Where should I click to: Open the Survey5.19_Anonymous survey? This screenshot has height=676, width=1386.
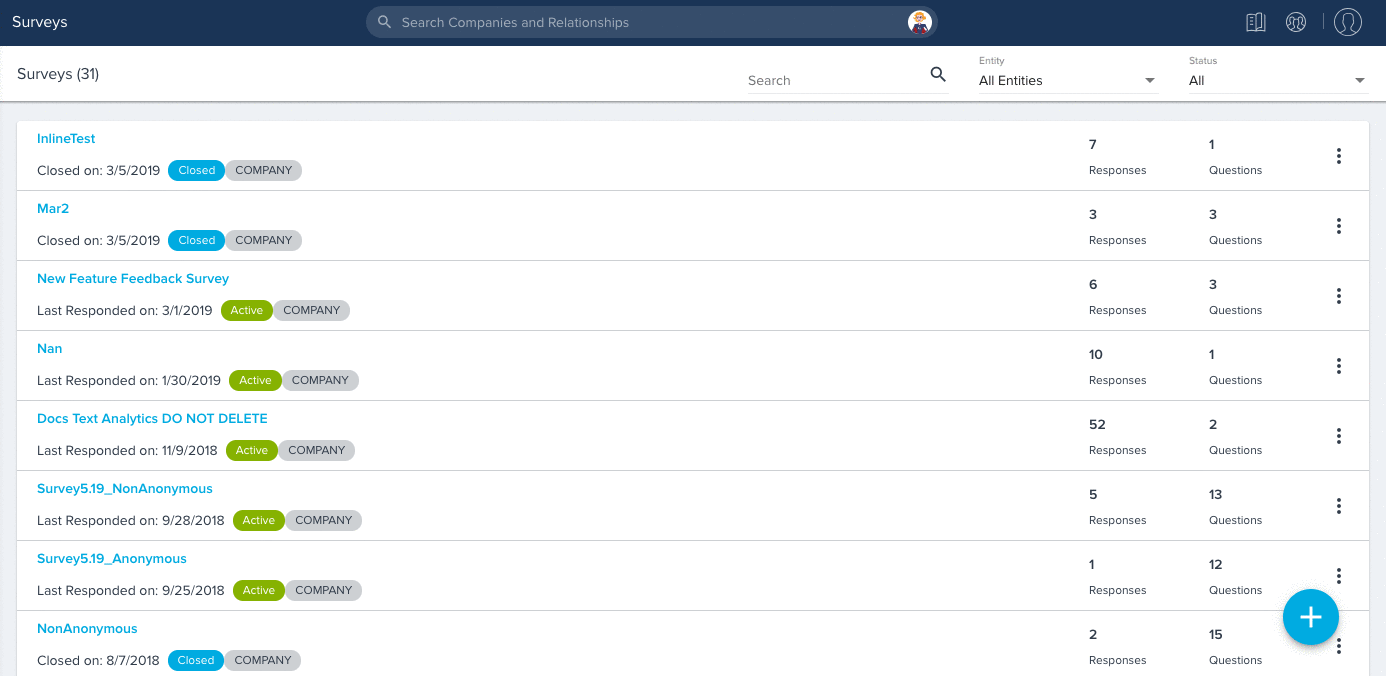click(112, 559)
